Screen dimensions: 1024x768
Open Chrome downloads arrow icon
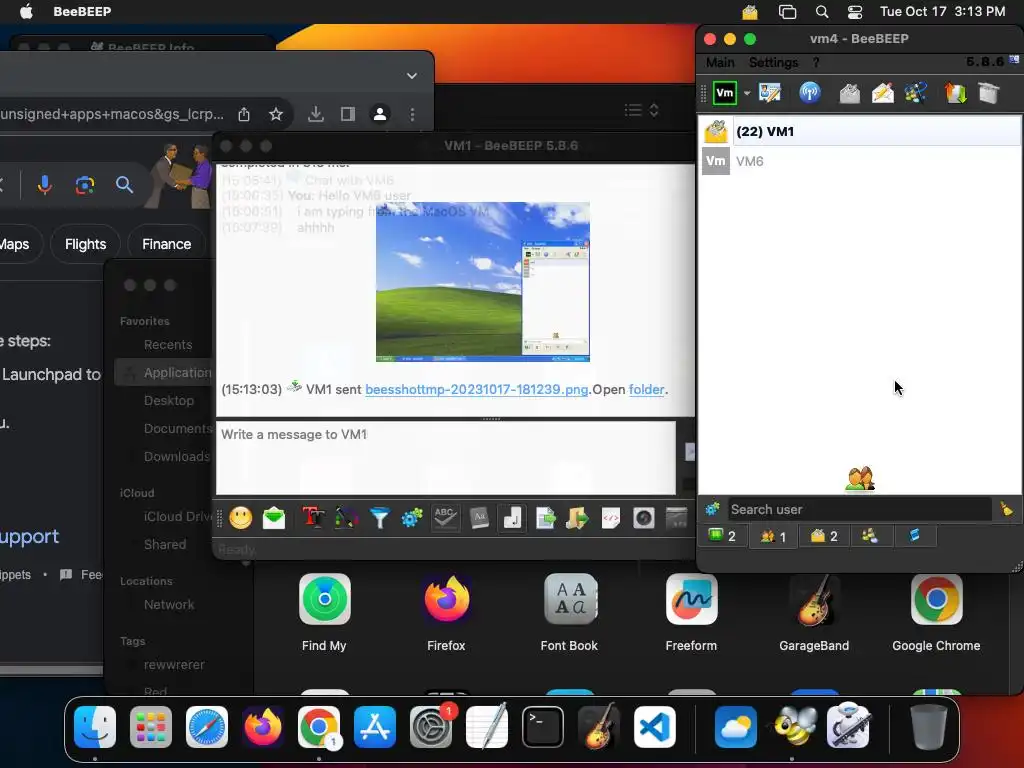315,114
